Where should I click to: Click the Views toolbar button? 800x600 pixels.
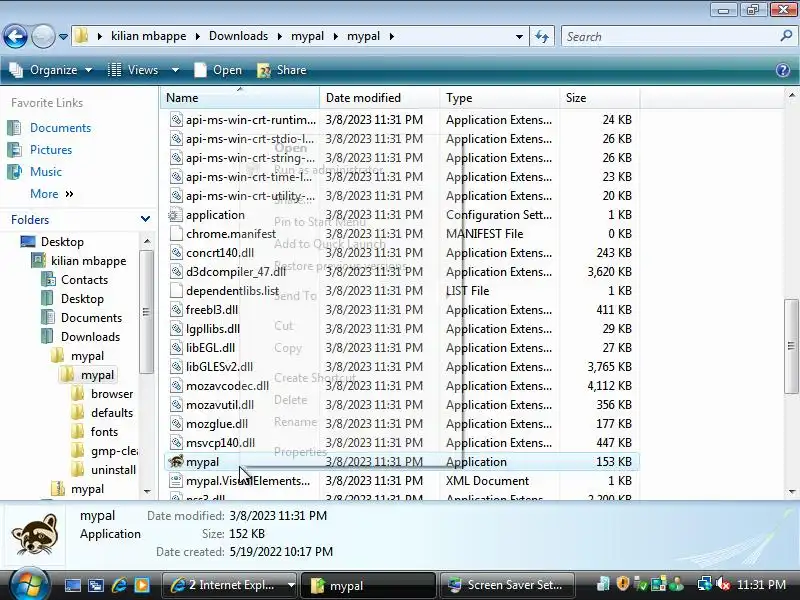coord(134,70)
